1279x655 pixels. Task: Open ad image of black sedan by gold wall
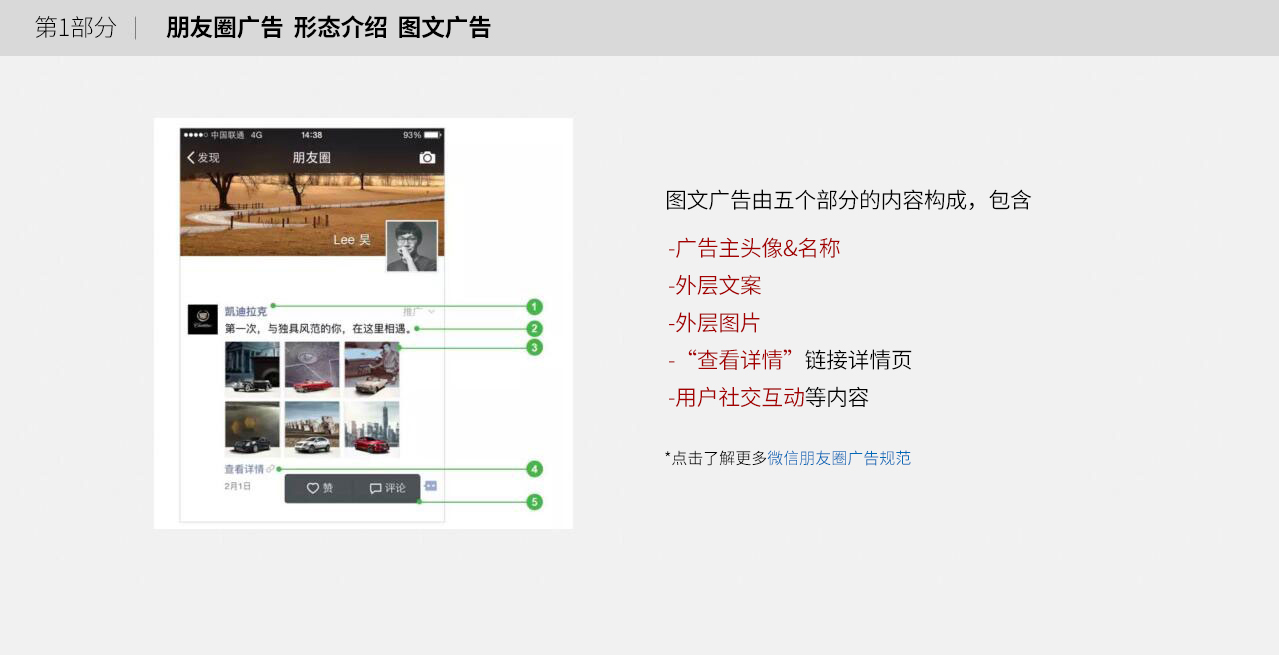click(252, 430)
